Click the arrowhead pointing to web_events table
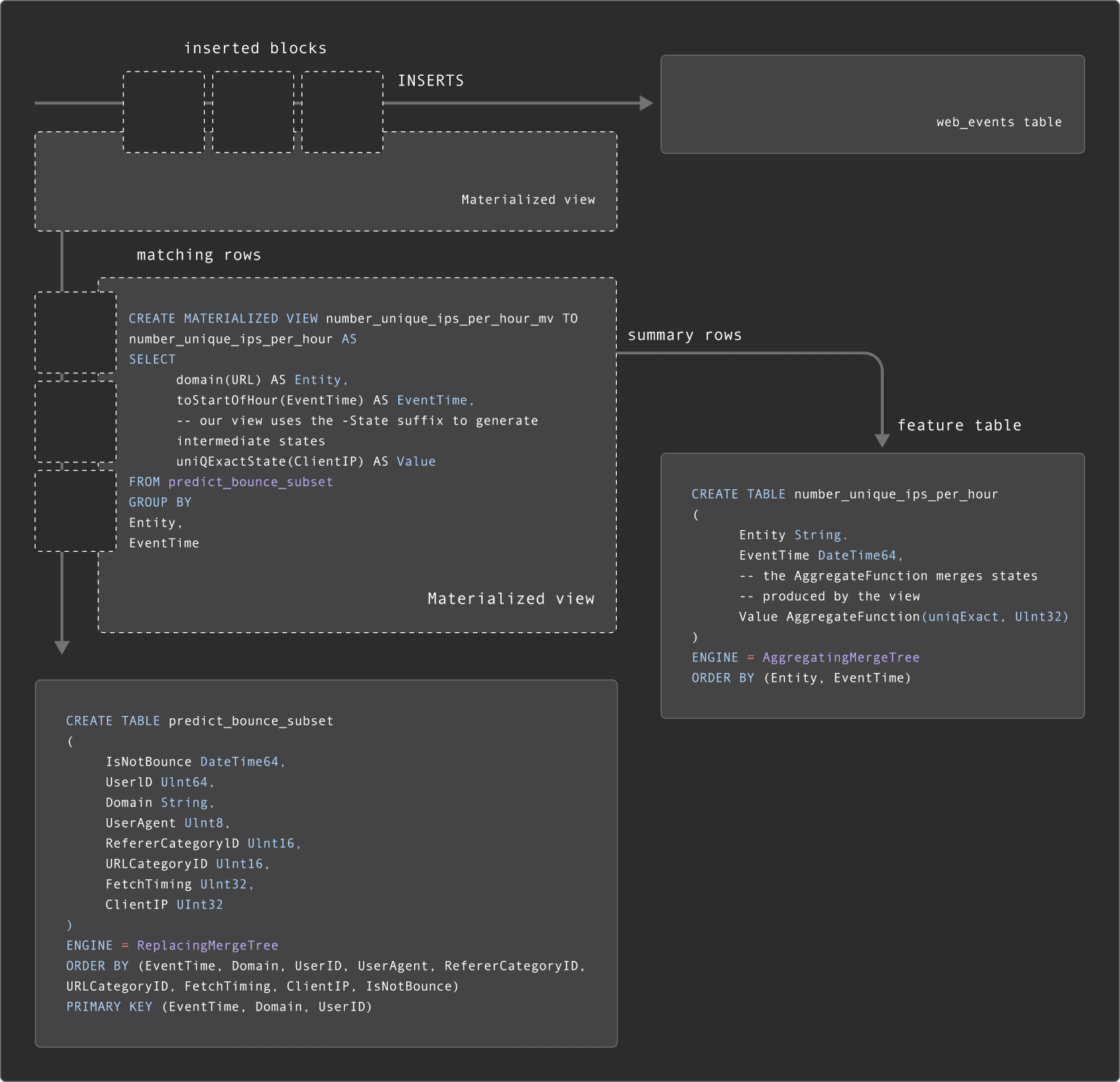 pyautogui.click(x=646, y=104)
